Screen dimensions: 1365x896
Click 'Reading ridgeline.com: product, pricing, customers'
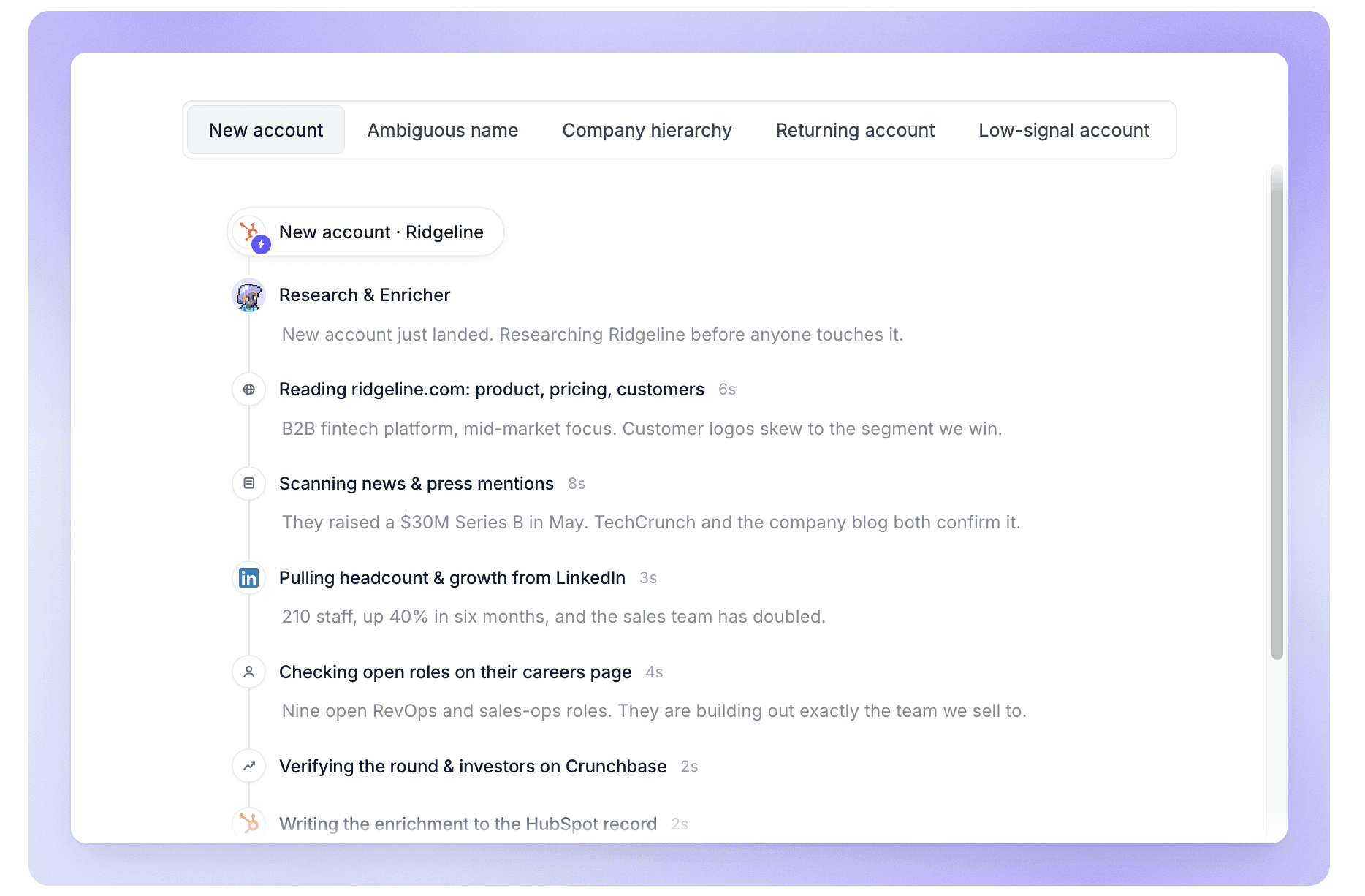492,390
